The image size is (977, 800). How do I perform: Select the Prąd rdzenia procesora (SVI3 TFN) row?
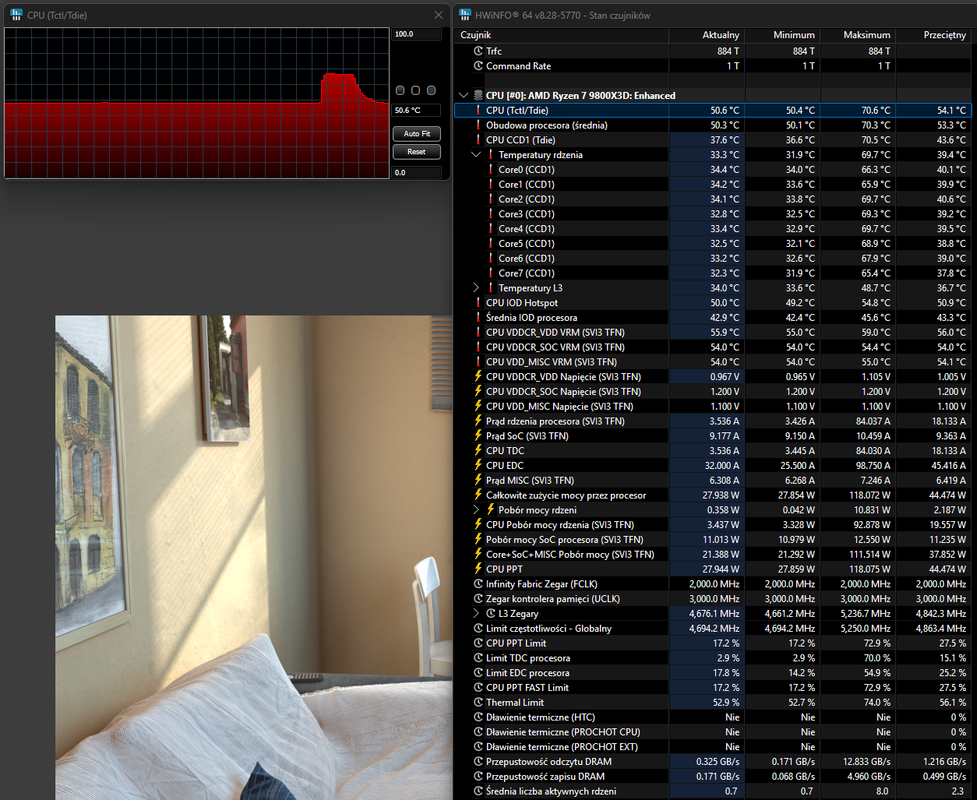pos(713,421)
